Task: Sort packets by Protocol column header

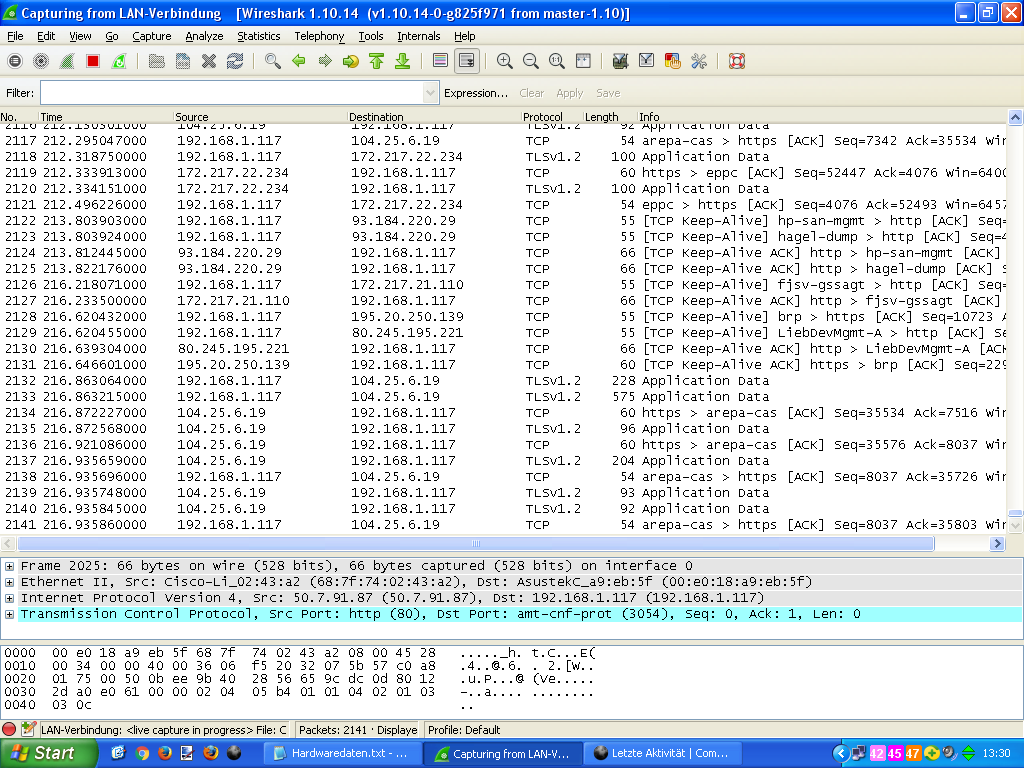Action: coord(552,116)
